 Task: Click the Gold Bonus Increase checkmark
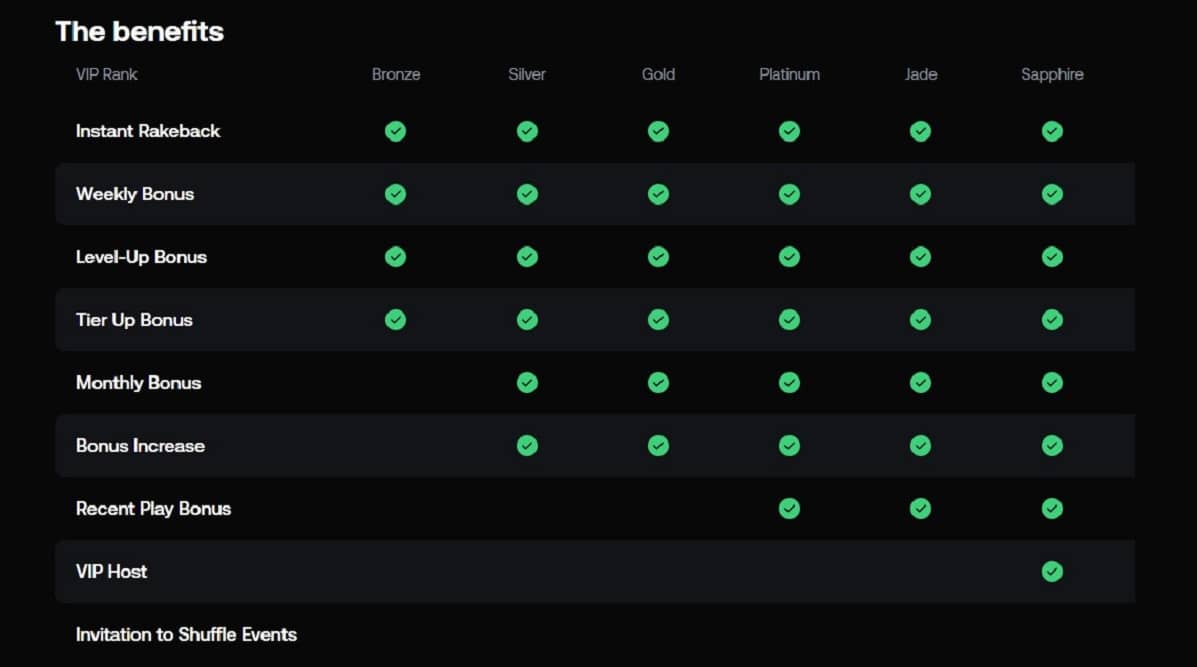(x=658, y=445)
